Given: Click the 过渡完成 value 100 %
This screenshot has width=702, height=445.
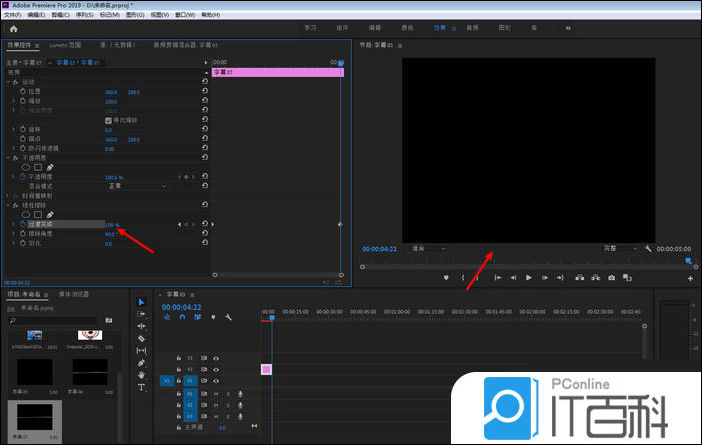Looking at the screenshot, I should (x=112, y=224).
